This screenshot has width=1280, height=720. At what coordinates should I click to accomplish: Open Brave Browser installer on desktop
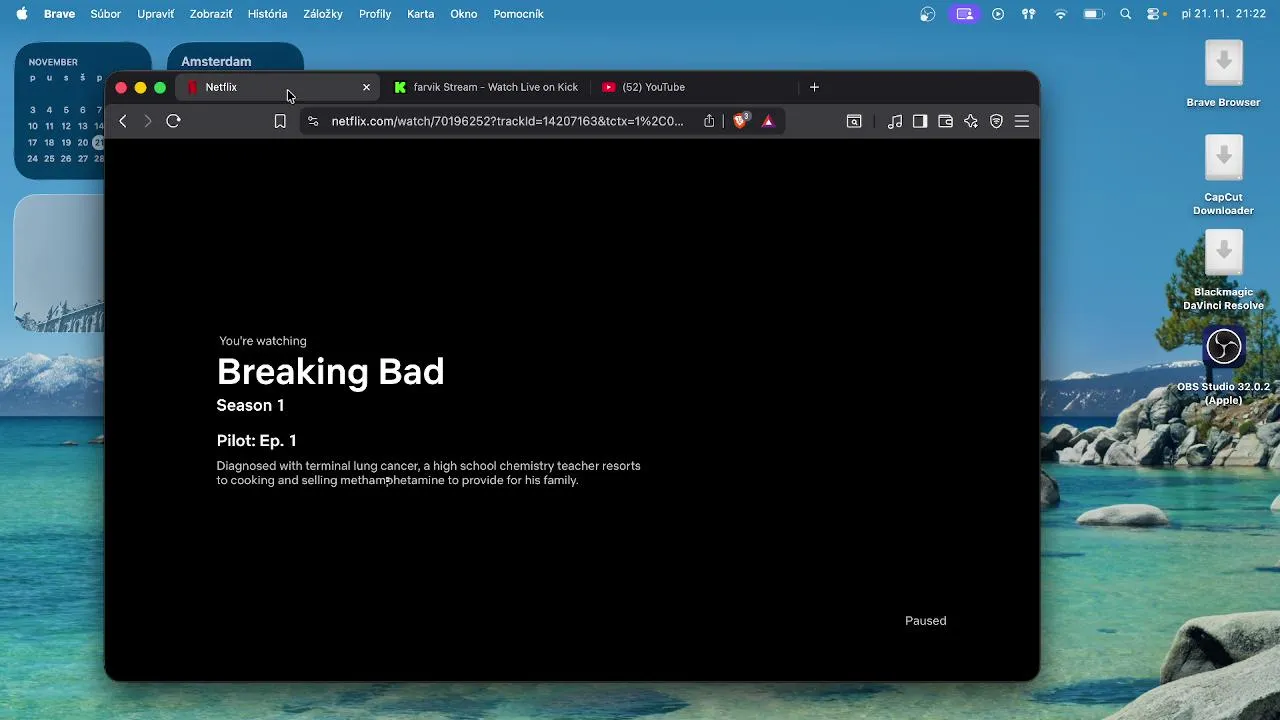point(1223,73)
